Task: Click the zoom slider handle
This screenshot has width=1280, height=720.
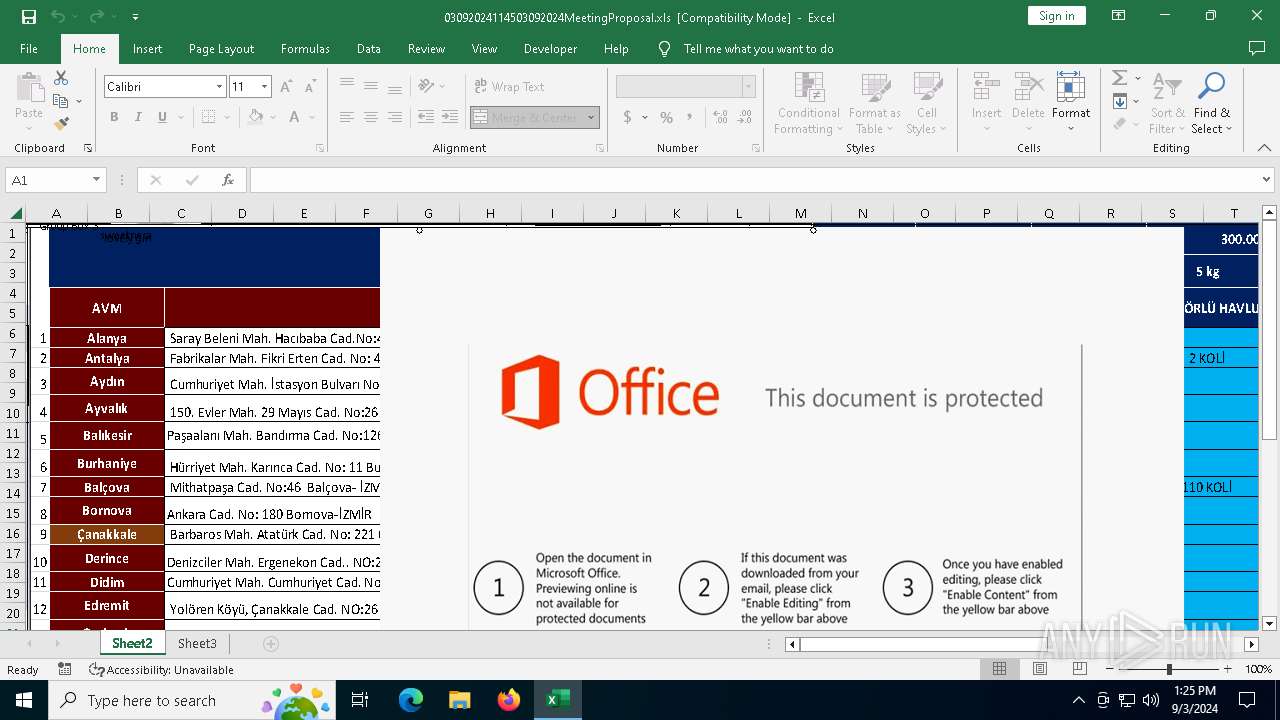Action: (1169, 669)
